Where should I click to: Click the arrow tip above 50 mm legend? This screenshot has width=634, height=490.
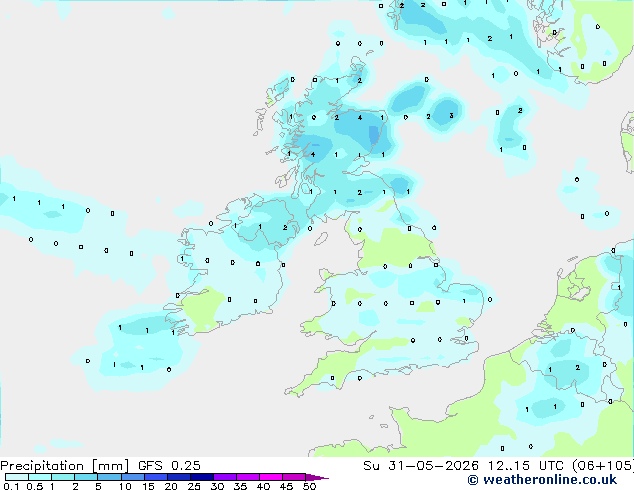coord(317,477)
